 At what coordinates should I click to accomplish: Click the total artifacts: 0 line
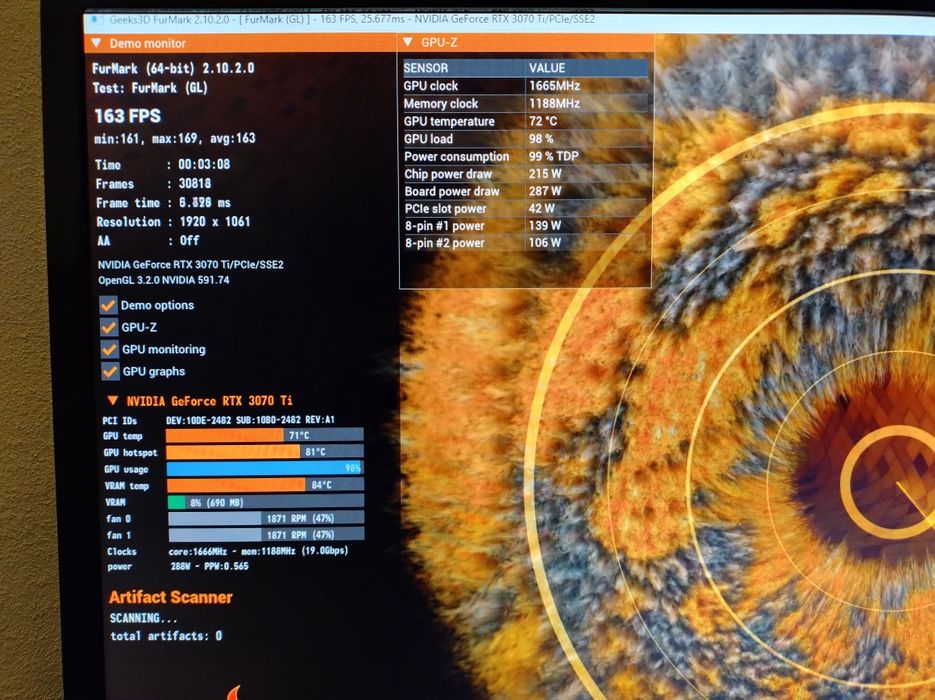point(166,636)
